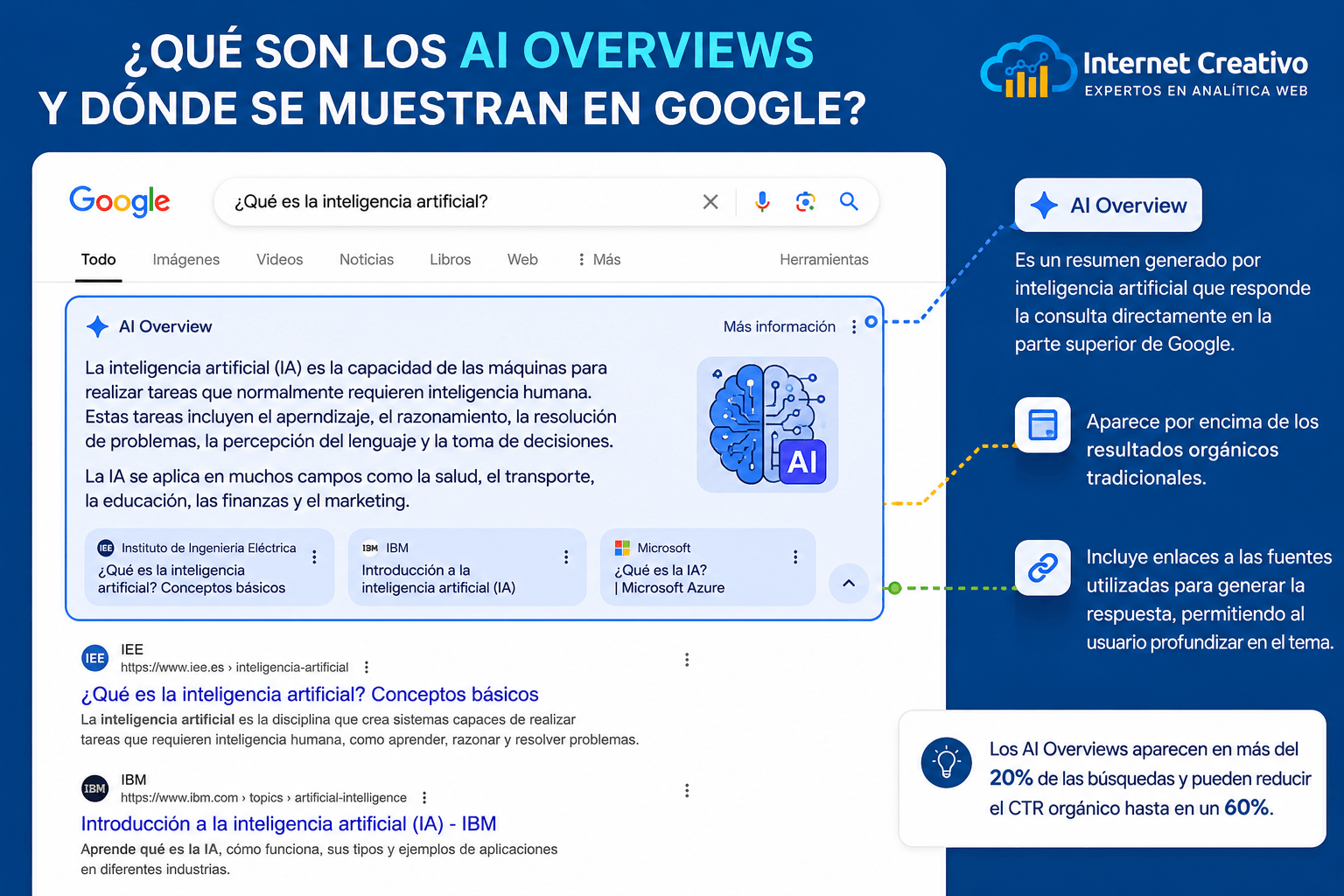Screen dimensions: 1344x896
Task: Select the Todo tab
Action: tap(98, 260)
